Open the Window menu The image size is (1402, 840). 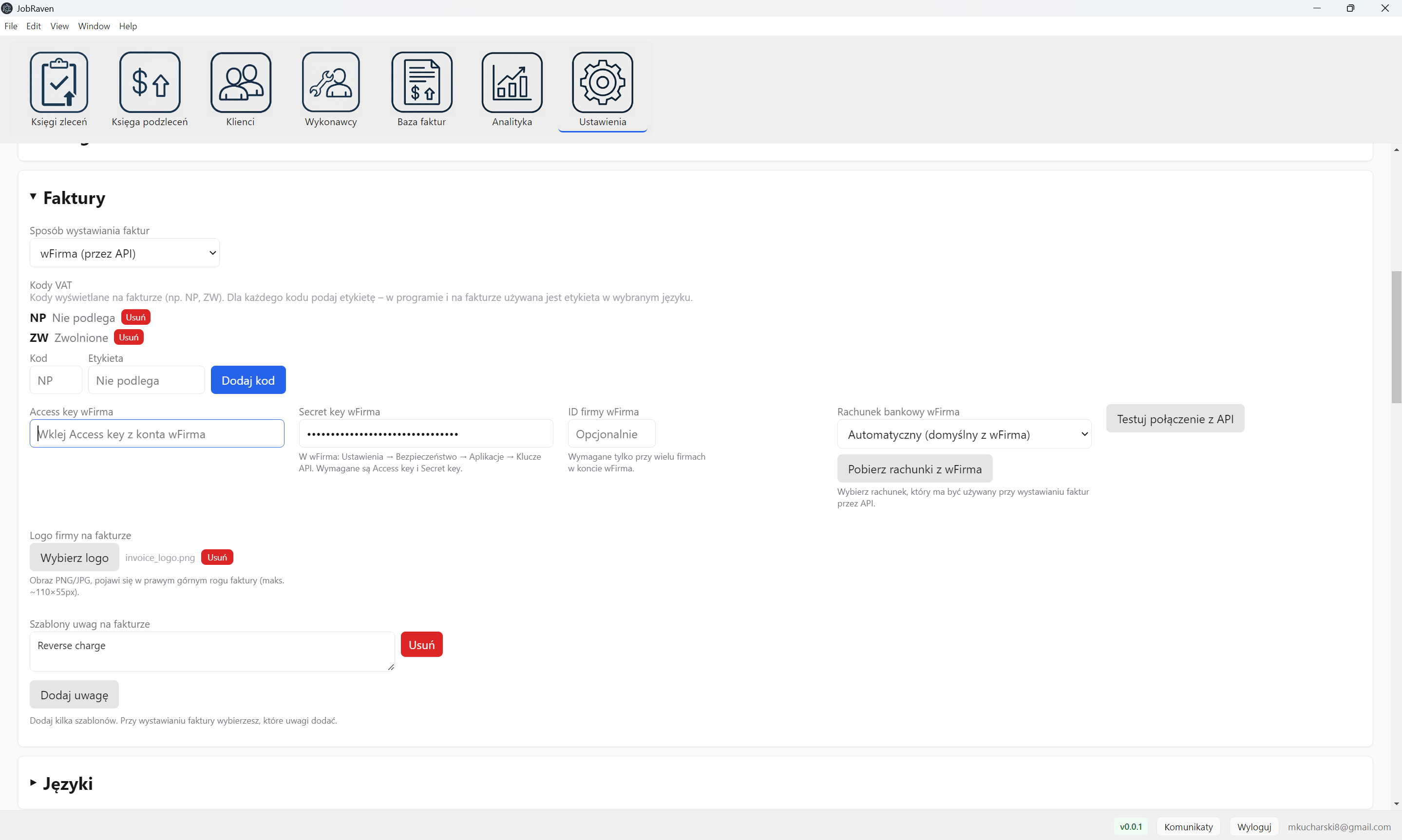click(x=94, y=26)
